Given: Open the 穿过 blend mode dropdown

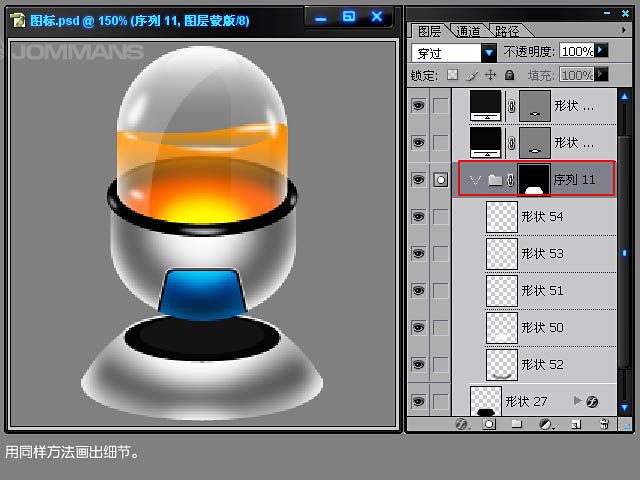Looking at the screenshot, I should [489, 53].
